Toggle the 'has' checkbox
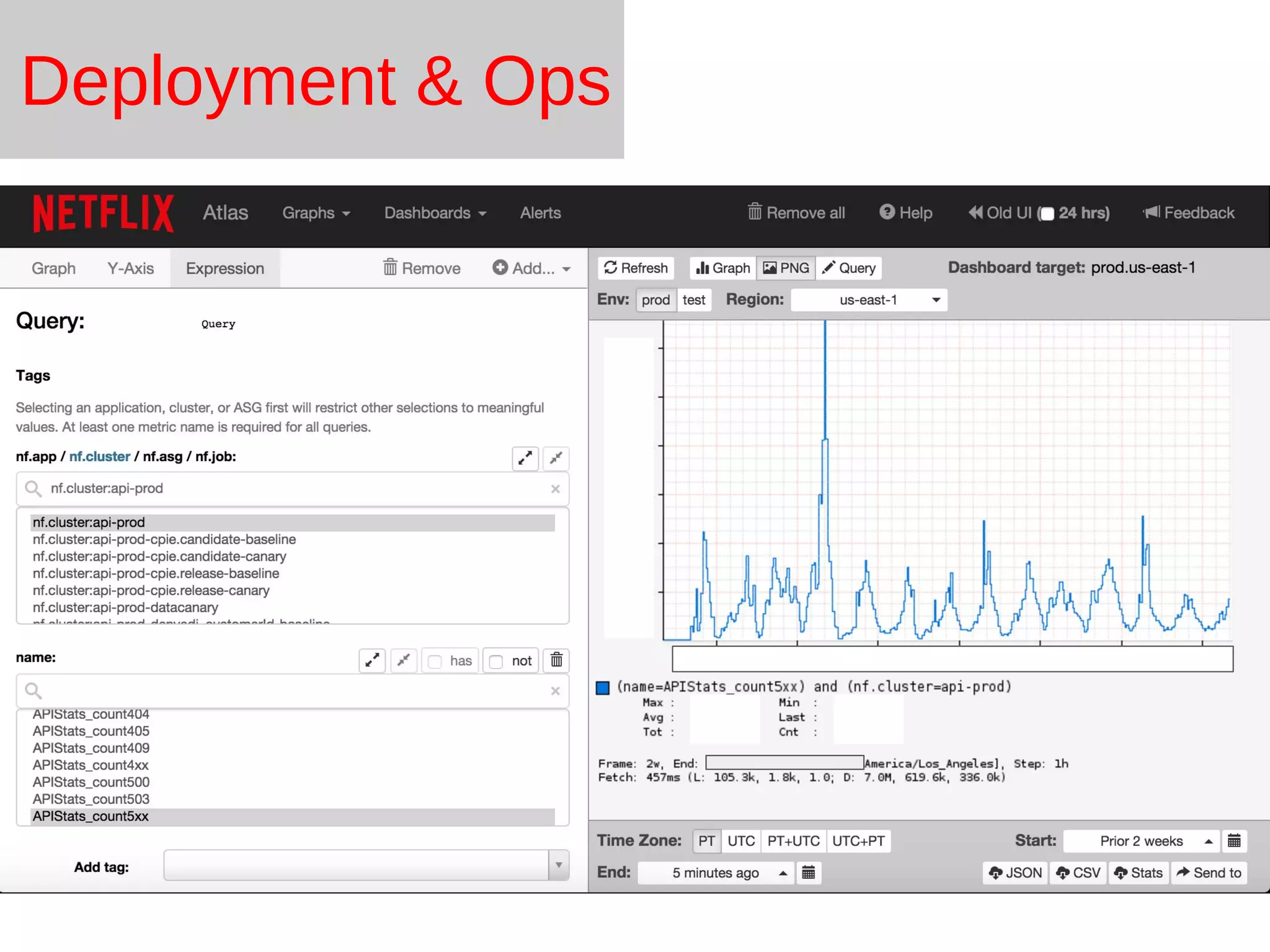Image resolution: width=1270 pixels, height=952 pixels. pos(435,661)
